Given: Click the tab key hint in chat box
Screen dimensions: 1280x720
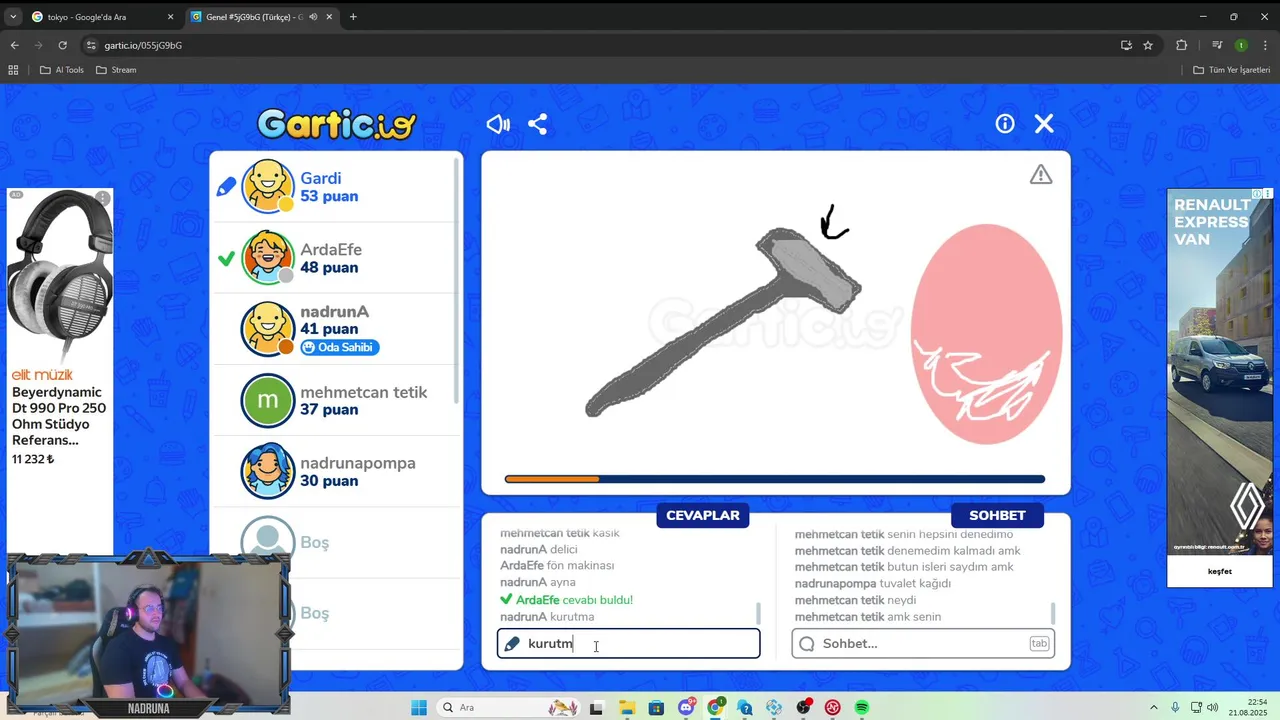Looking at the screenshot, I should [x=1039, y=643].
